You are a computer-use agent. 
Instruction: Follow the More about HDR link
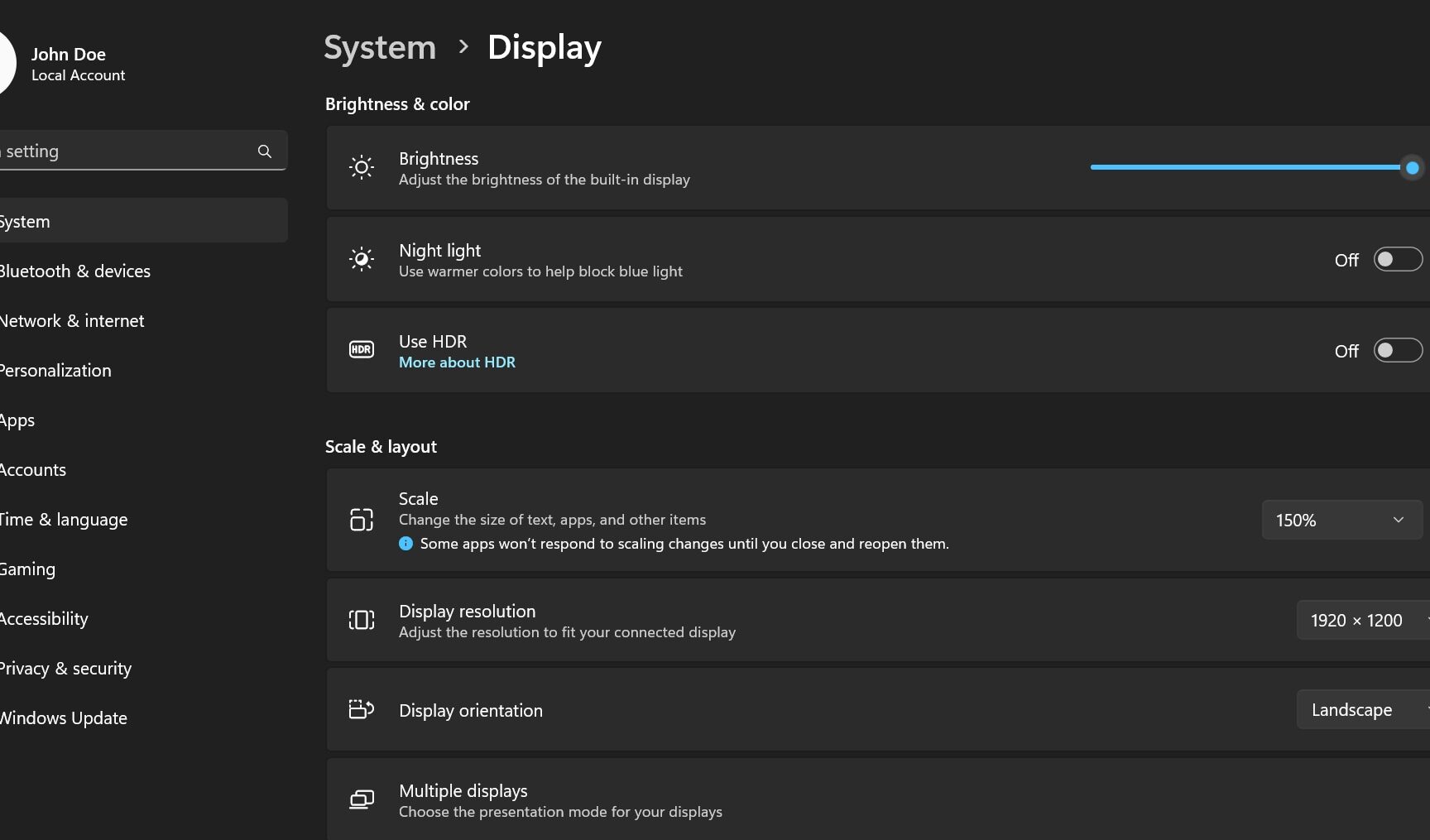(457, 362)
